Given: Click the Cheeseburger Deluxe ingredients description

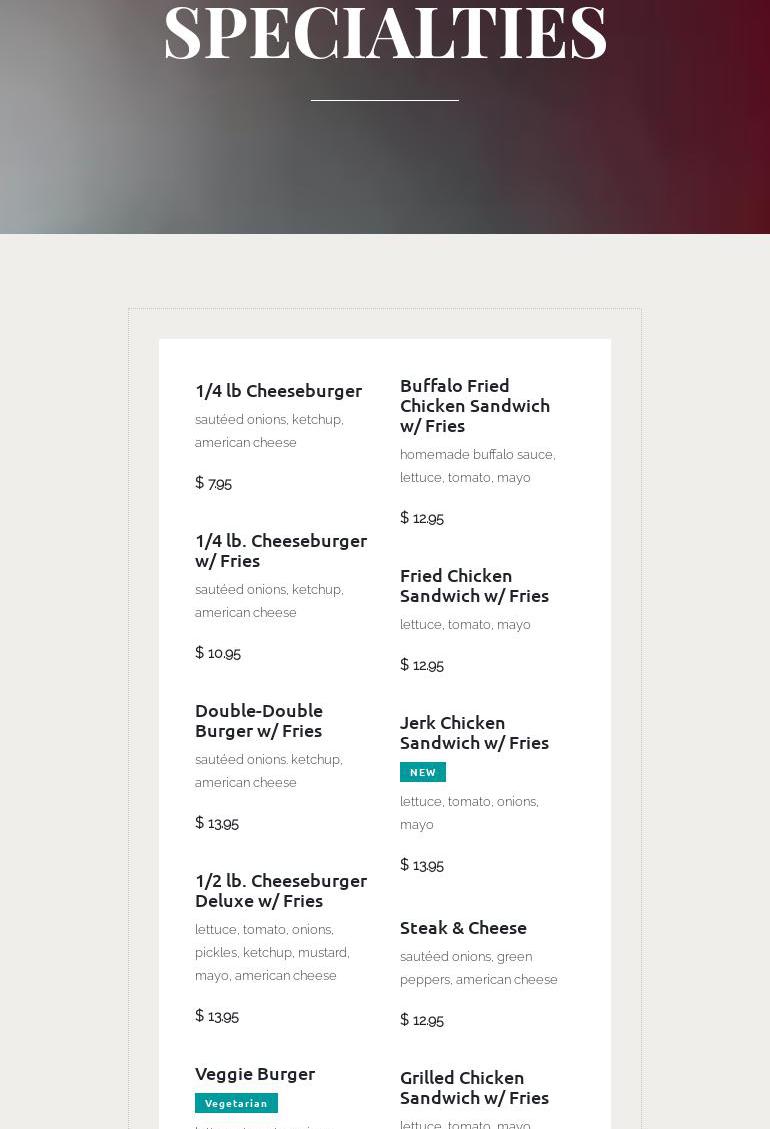Looking at the screenshot, I should click(272, 952).
